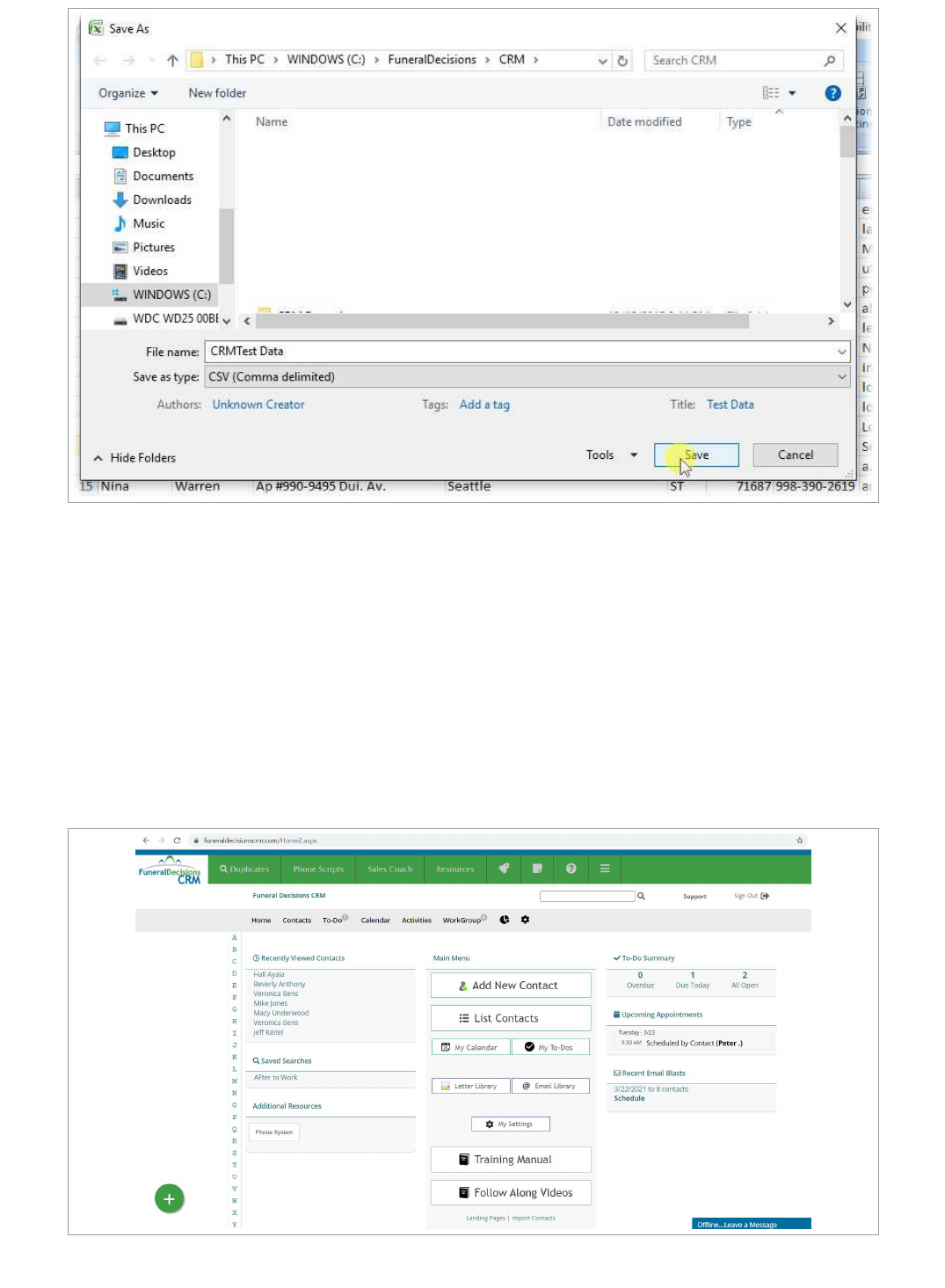Image resolution: width=945 pixels, height=1288 pixels.
Task: Click the blue help icon in Save As dialog
Action: click(x=832, y=93)
